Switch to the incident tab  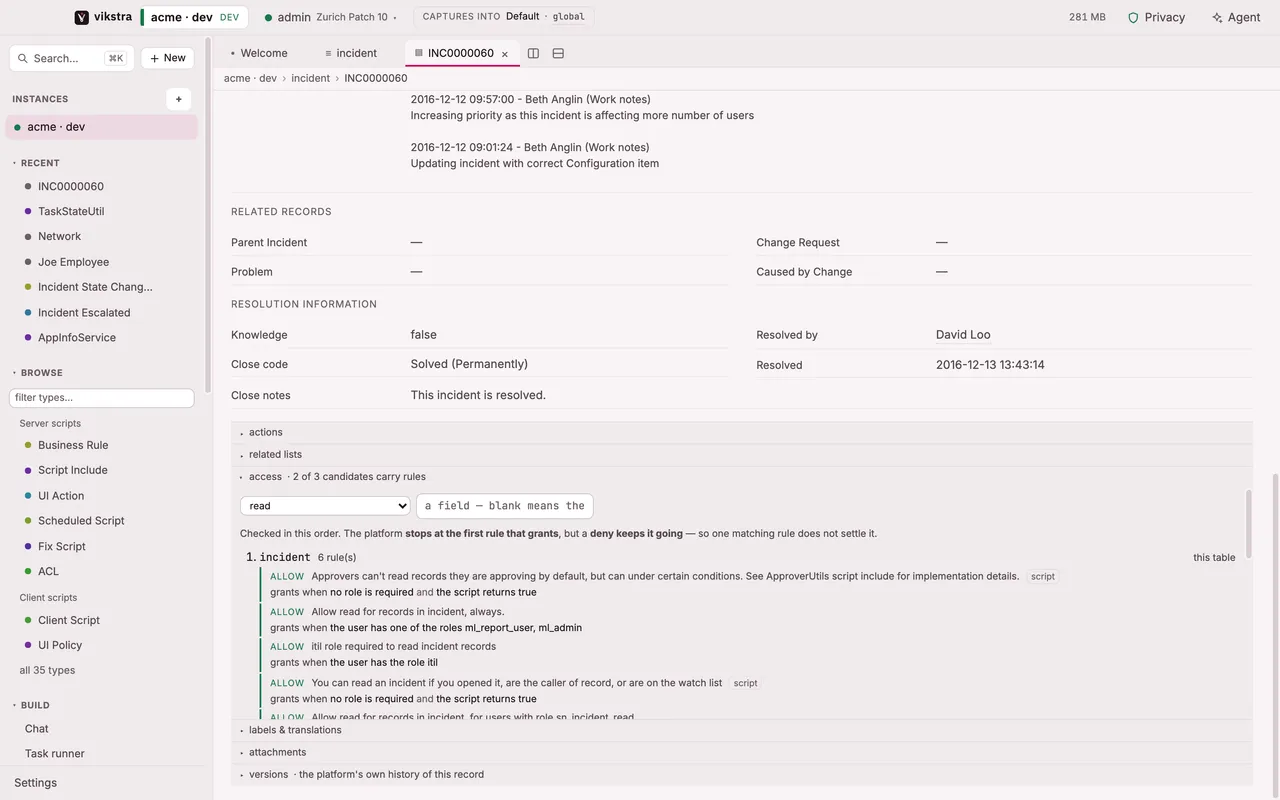(x=351, y=53)
